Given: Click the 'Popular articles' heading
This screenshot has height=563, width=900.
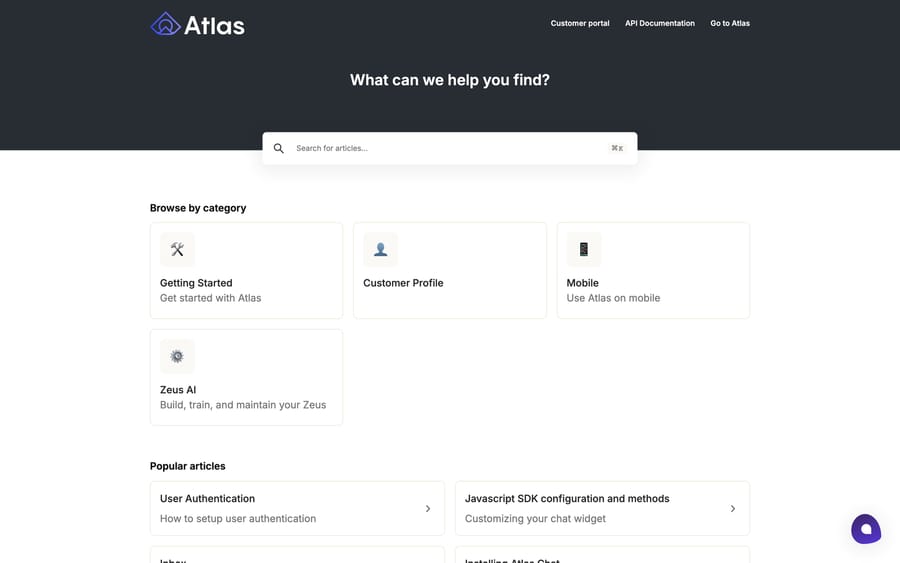Looking at the screenshot, I should click(x=188, y=466).
